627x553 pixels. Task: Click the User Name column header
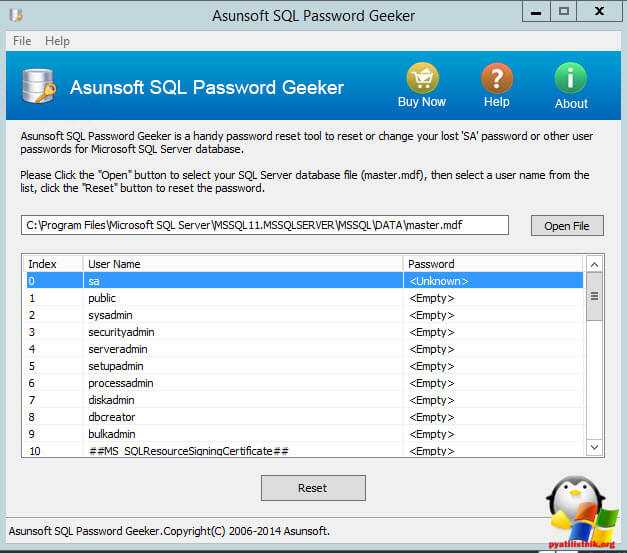(x=242, y=264)
